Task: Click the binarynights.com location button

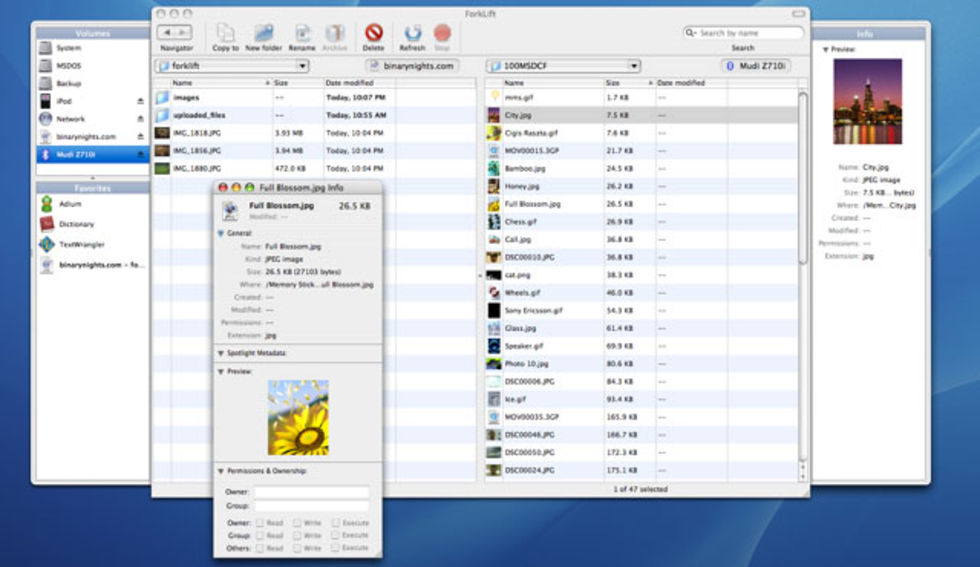Action: 411,66
